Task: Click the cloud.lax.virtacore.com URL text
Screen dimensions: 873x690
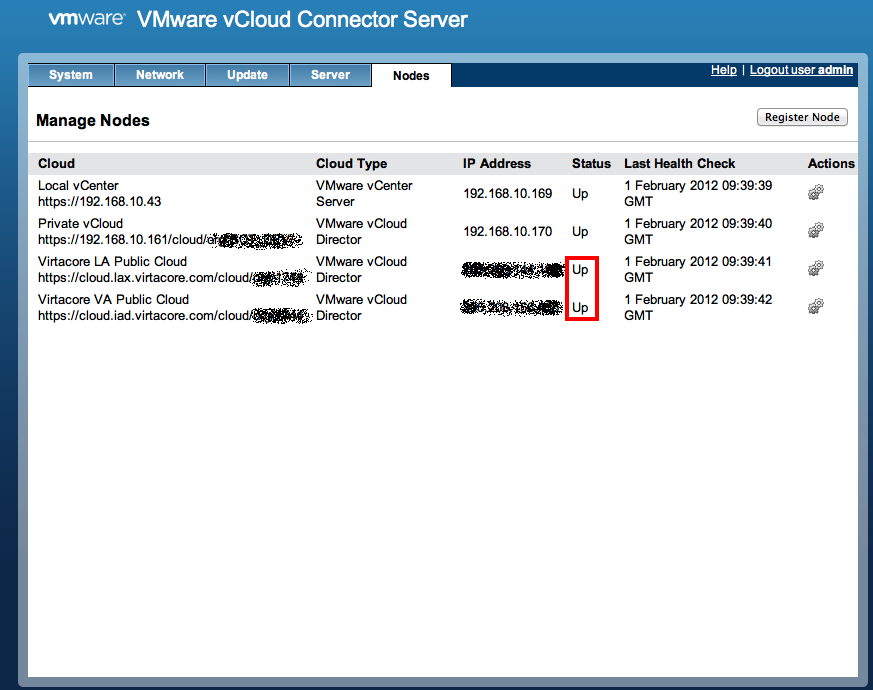Action: [172, 277]
